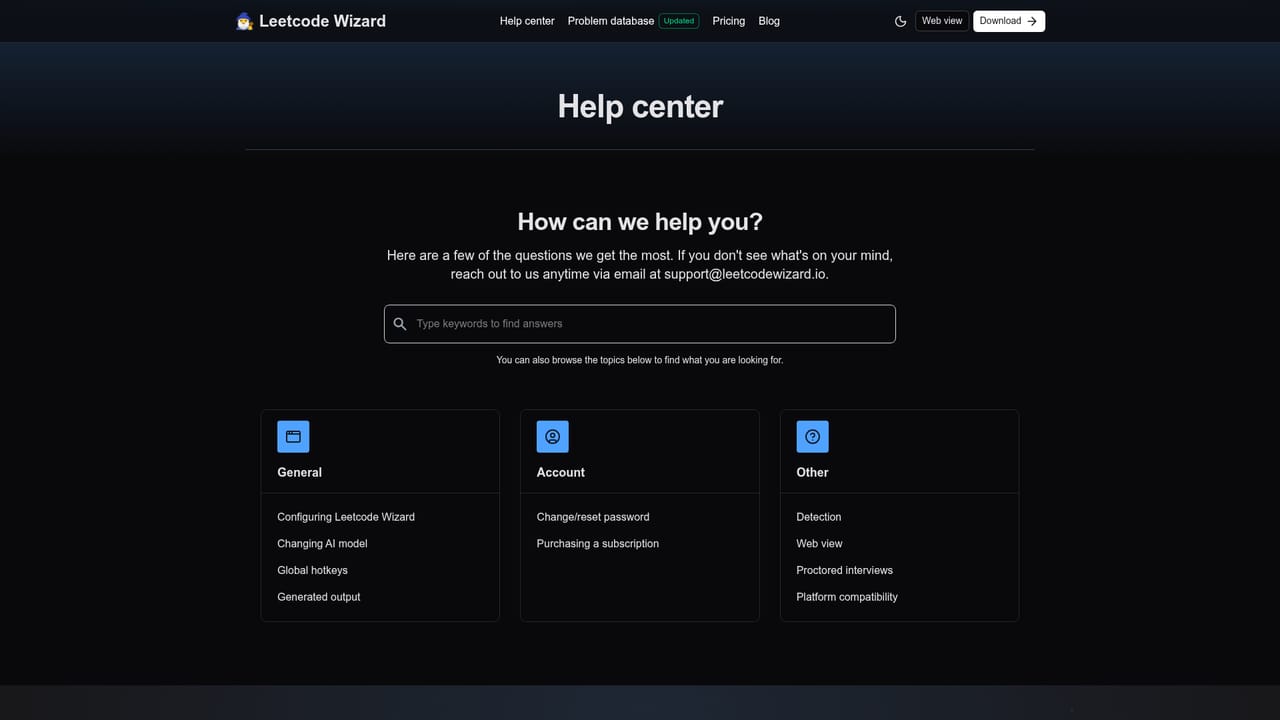Go to the Pricing page

[x=729, y=21]
